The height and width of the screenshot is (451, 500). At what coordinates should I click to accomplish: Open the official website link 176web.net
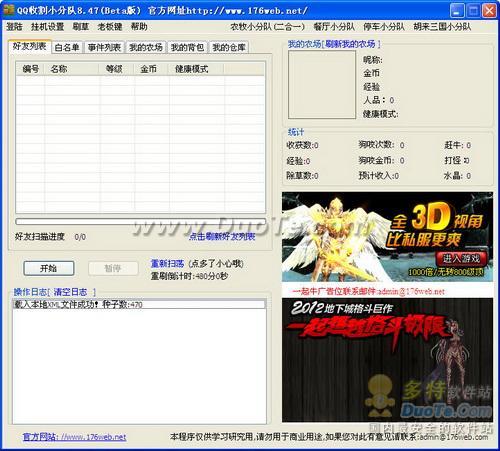pos(75,437)
